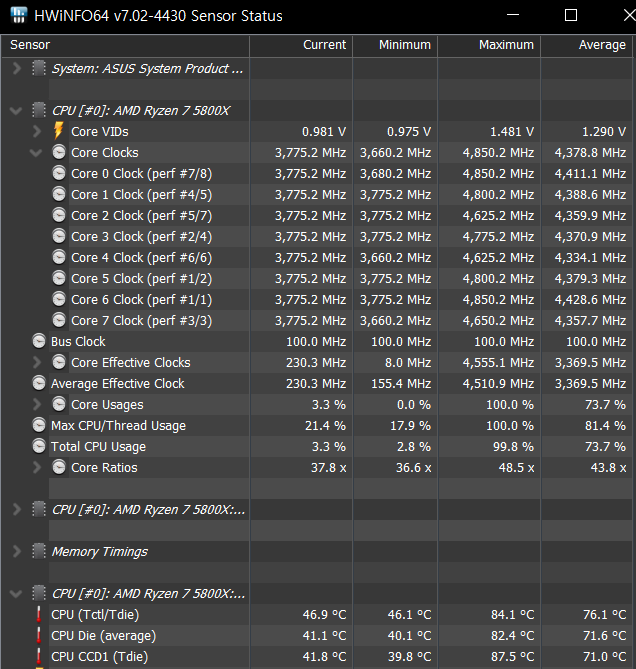Click the clock icon for Core 3 Clock
636x669 pixels.
59,236
